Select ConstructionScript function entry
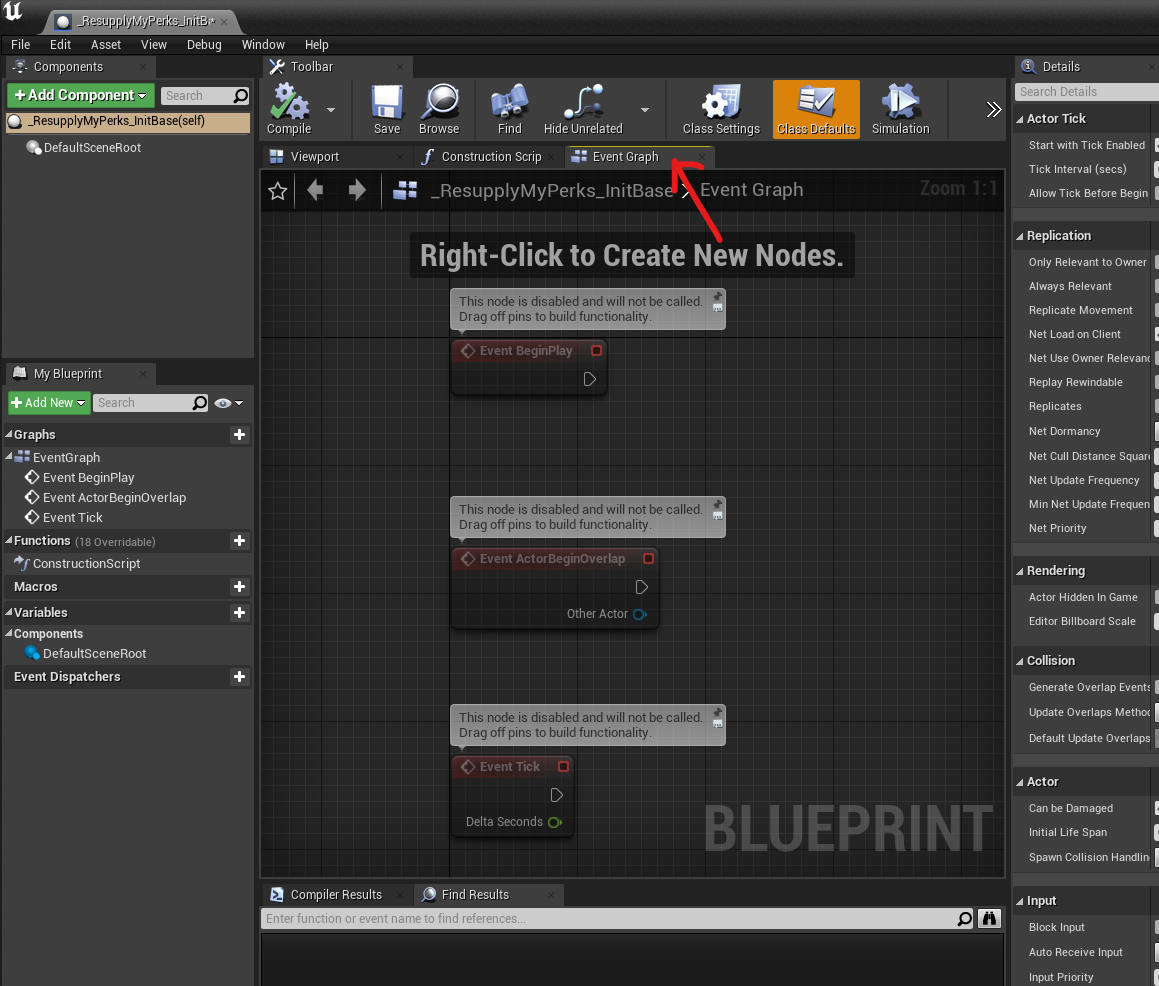Image resolution: width=1159 pixels, height=986 pixels. [86, 563]
